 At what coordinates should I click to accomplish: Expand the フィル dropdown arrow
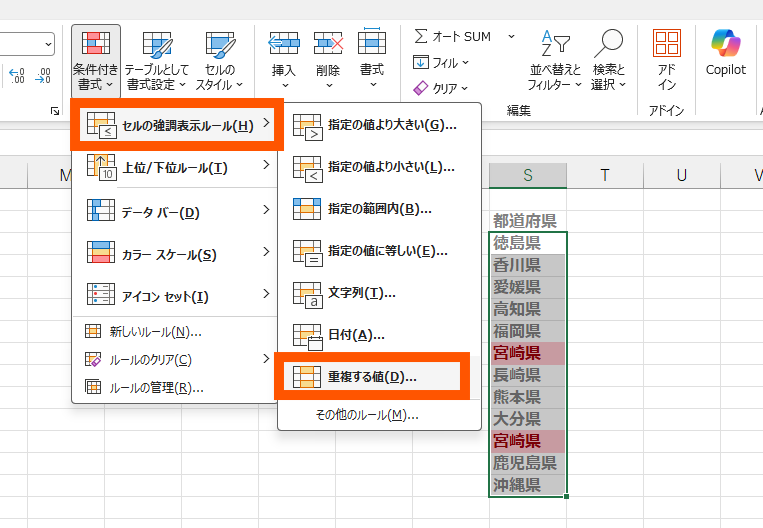tap(465, 62)
